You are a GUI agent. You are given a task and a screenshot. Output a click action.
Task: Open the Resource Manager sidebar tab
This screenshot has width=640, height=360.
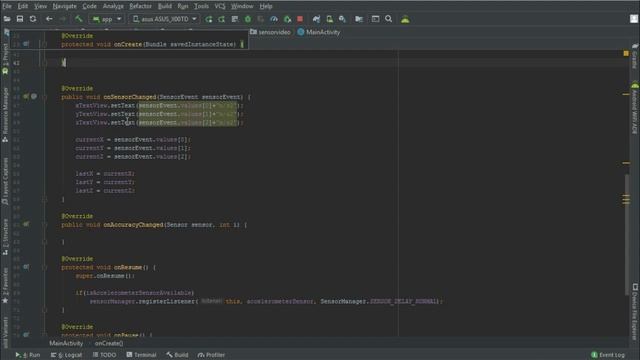click(x=5, y=115)
